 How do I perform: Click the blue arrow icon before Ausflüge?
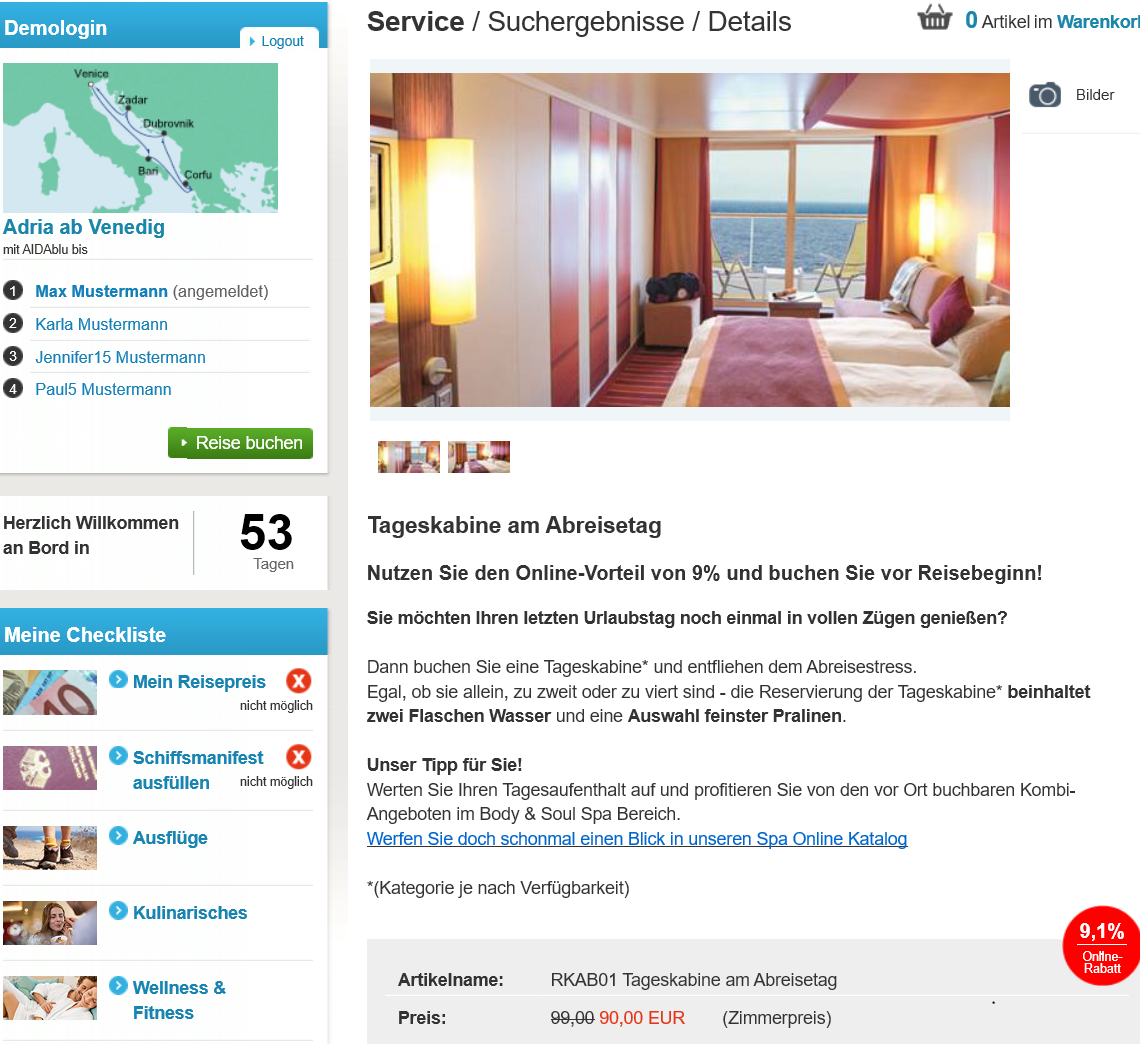(x=118, y=836)
